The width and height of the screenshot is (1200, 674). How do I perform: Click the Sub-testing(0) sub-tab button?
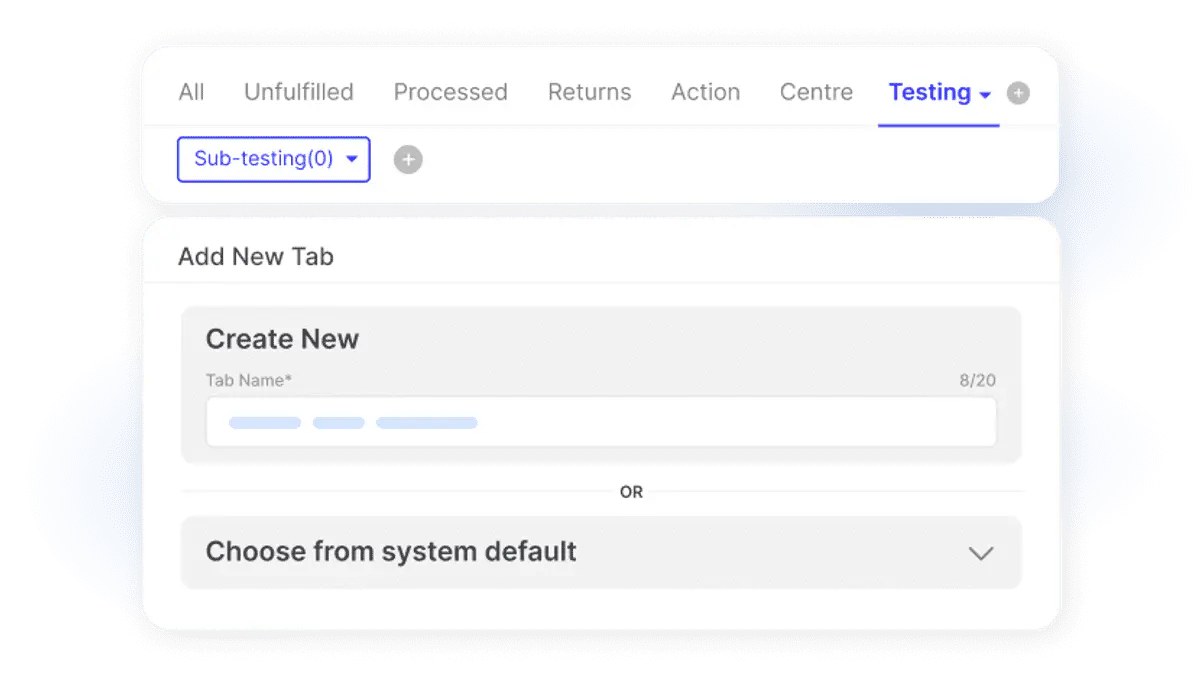pyautogui.click(x=274, y=160)
